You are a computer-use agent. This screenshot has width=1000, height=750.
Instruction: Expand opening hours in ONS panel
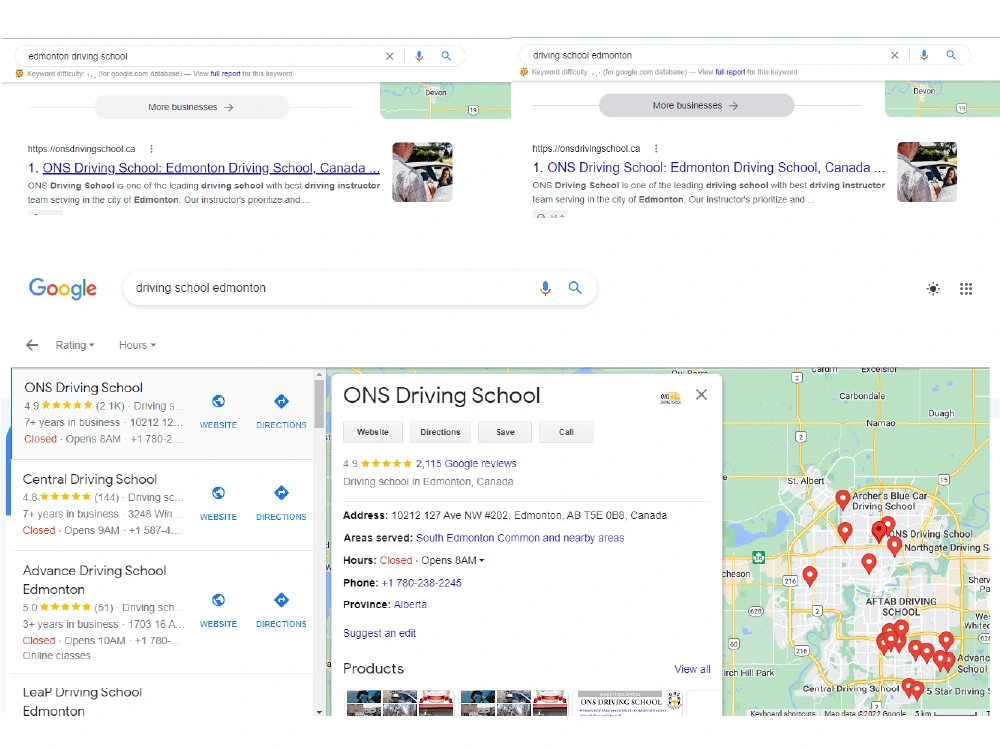click(482, 561)
